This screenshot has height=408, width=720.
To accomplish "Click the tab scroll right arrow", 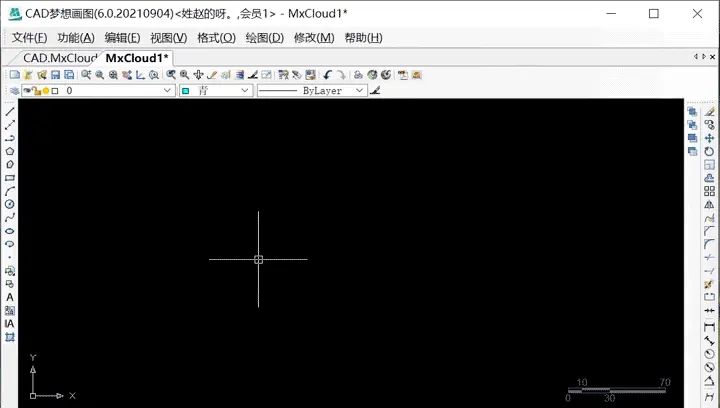I will (x=704, y=56).
